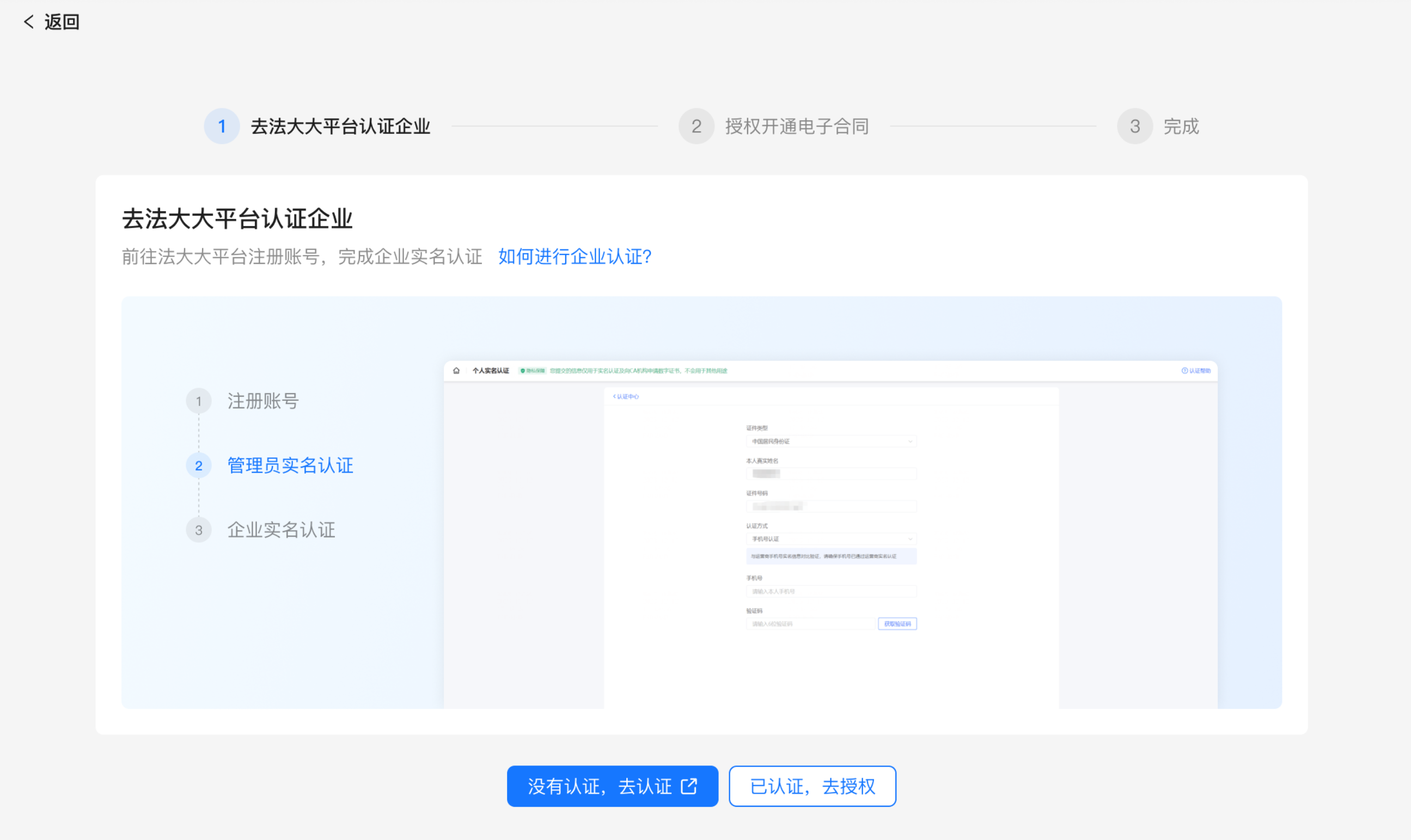Viewport: 1411px width, 840px height.
Task: Select the 注册账号 sub-step
Action: pyautogui.click(x=262, y=401)
